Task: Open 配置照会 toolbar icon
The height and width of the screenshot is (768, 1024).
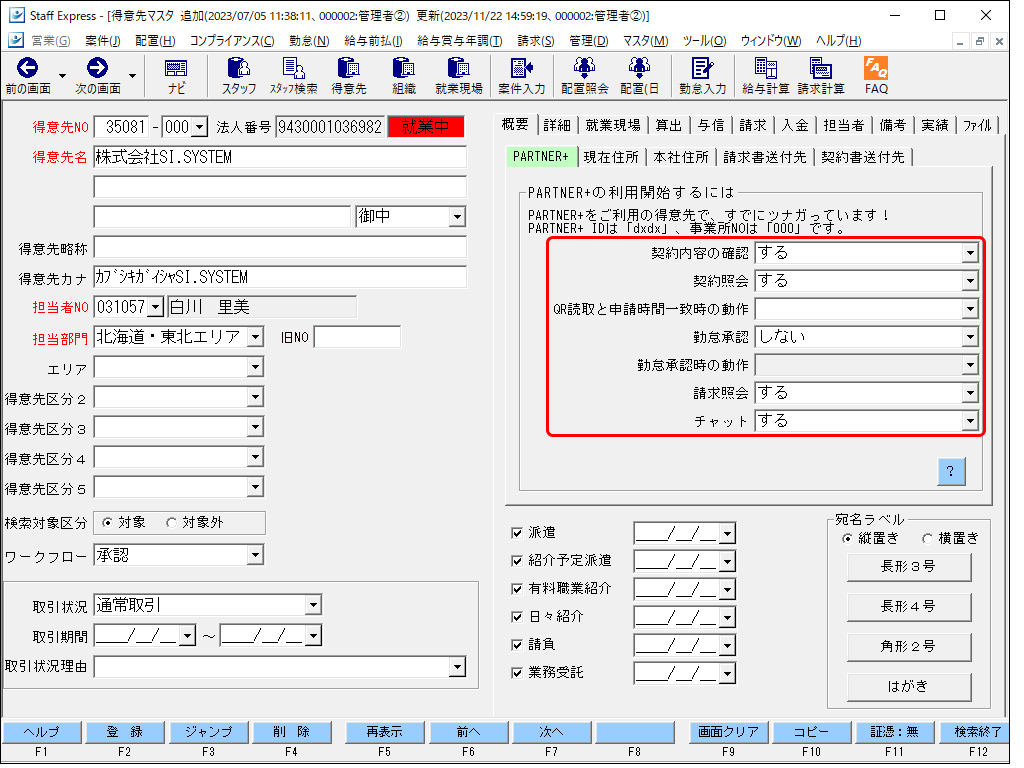Action: (x=584, y=76)
